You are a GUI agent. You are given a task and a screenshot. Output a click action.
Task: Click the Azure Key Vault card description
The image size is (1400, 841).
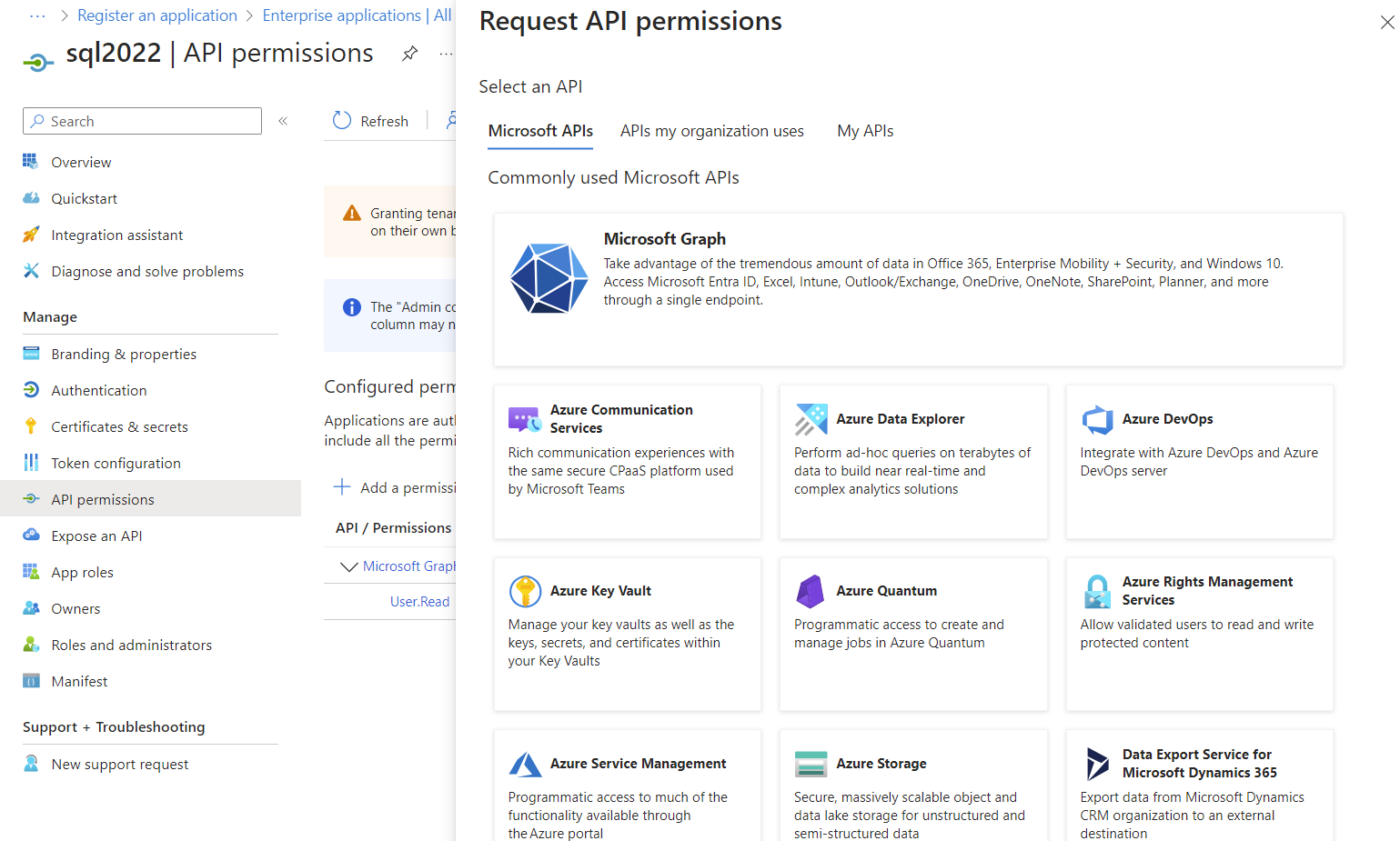pos(621,643)
